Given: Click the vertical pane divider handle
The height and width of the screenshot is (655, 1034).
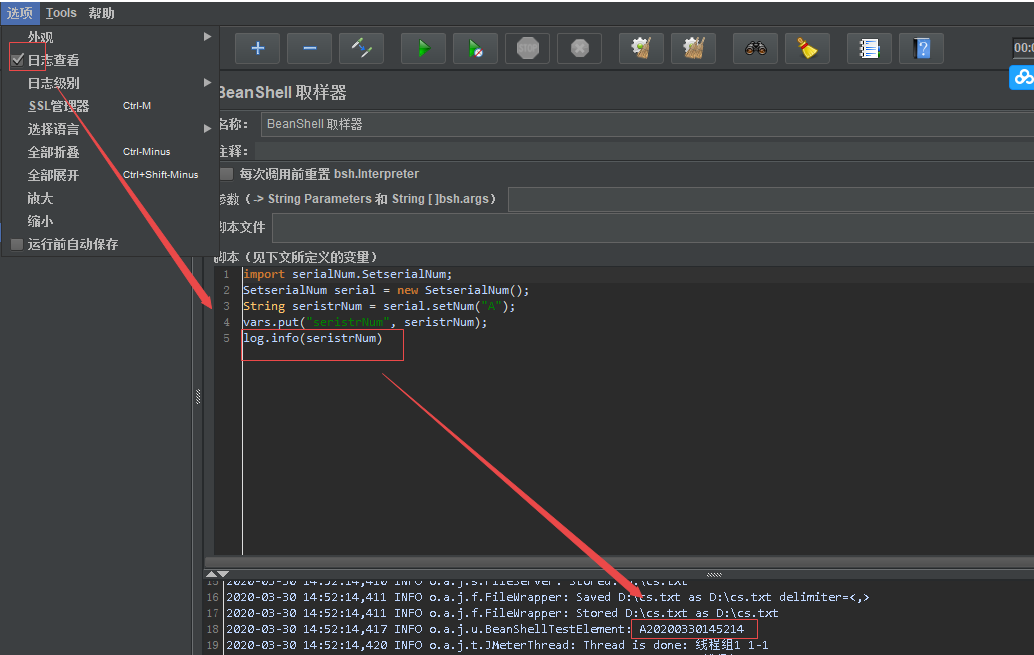Looking at the screenshot, I should pos(198,396).
